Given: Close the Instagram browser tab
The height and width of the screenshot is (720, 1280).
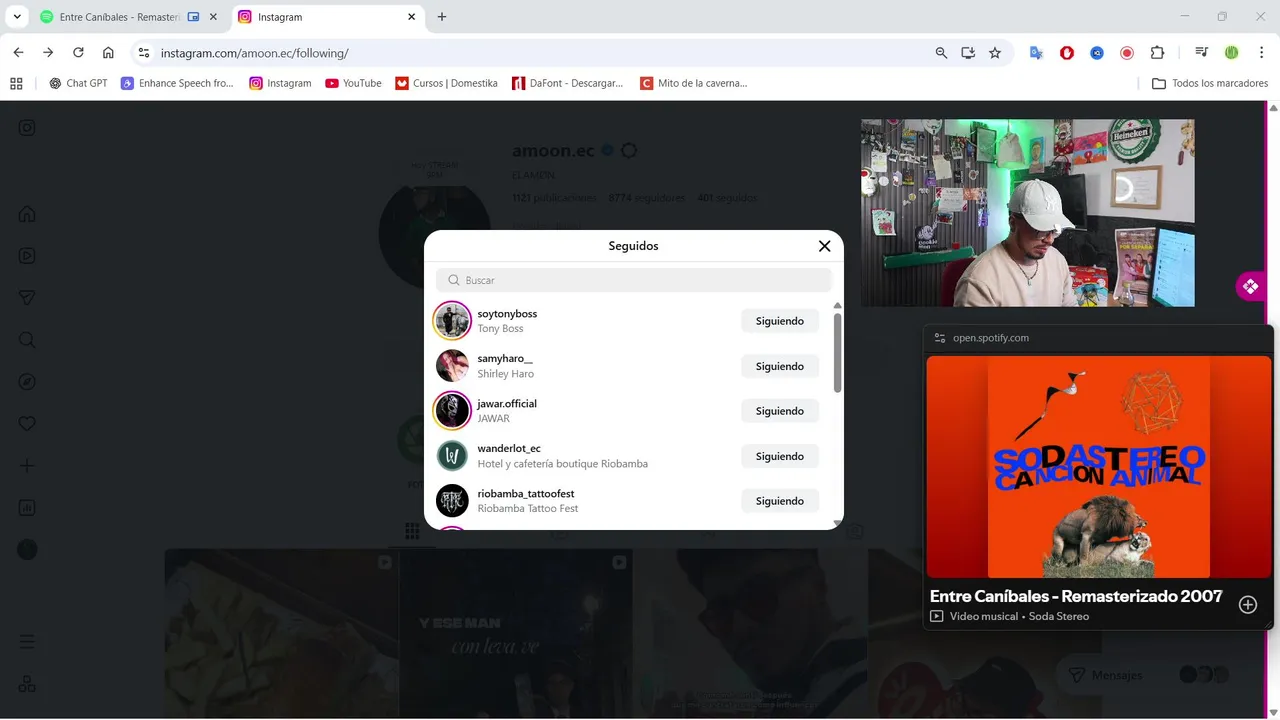Looking at the screenshot, I should (x=412, y=17).
